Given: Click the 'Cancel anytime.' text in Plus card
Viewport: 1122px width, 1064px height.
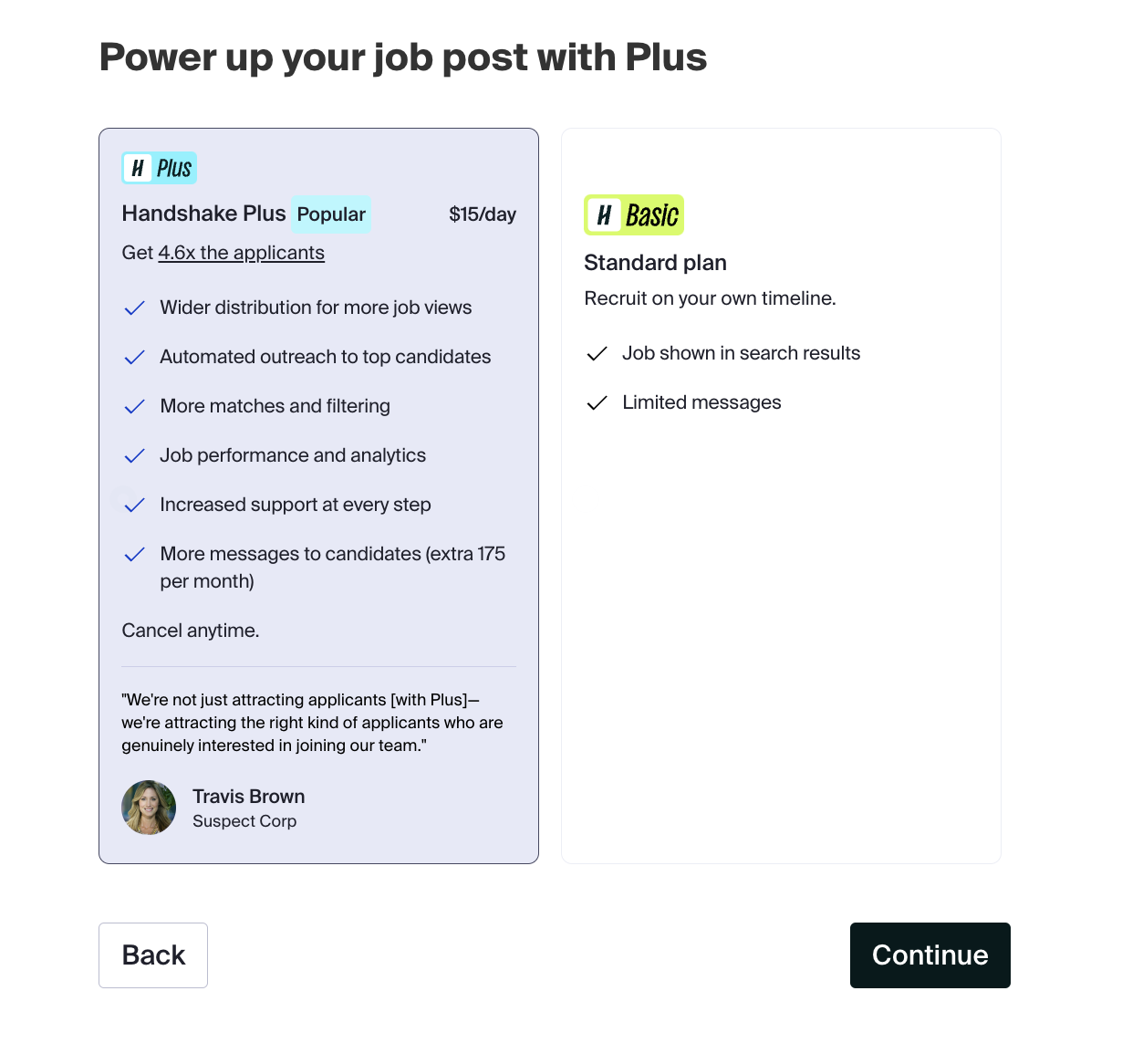Looking at the screenshot, I should click(x=190, y=631).
